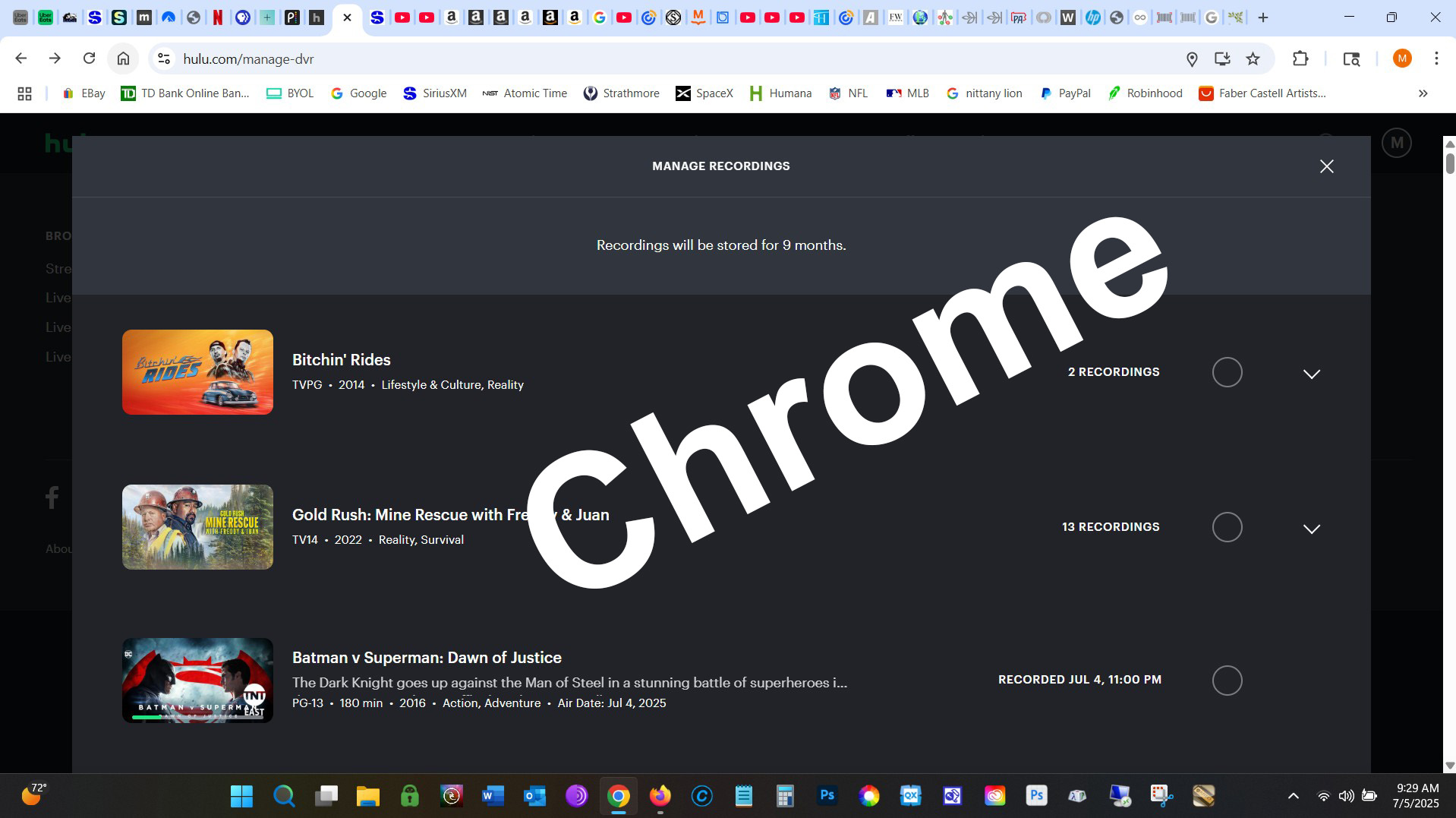Launch Word from the taskbar
This screenshot has width=1456, height=818.
tap(493, 796)
